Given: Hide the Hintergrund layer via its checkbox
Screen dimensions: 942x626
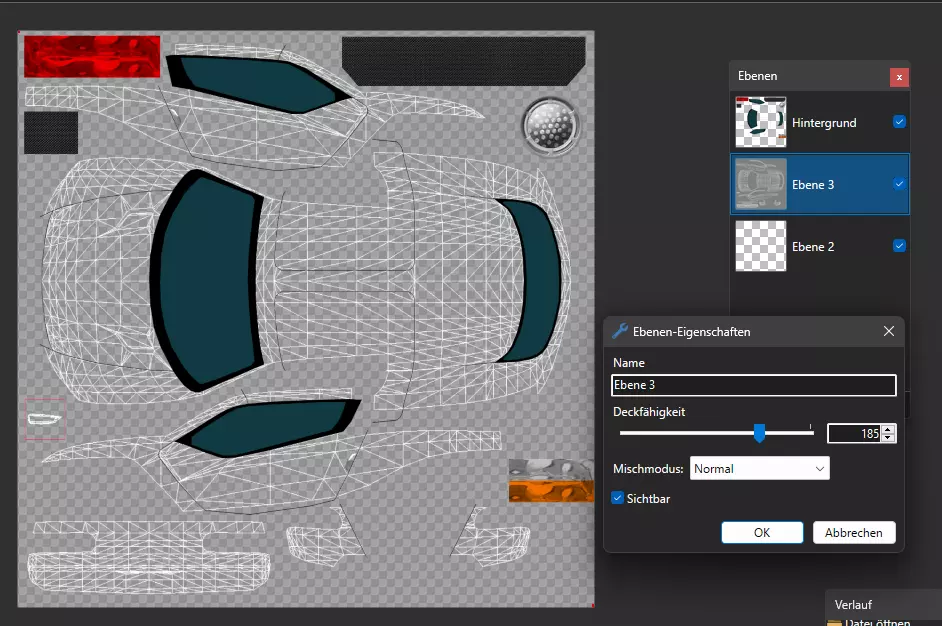Looking at the screenshot, I should (899, 122).
